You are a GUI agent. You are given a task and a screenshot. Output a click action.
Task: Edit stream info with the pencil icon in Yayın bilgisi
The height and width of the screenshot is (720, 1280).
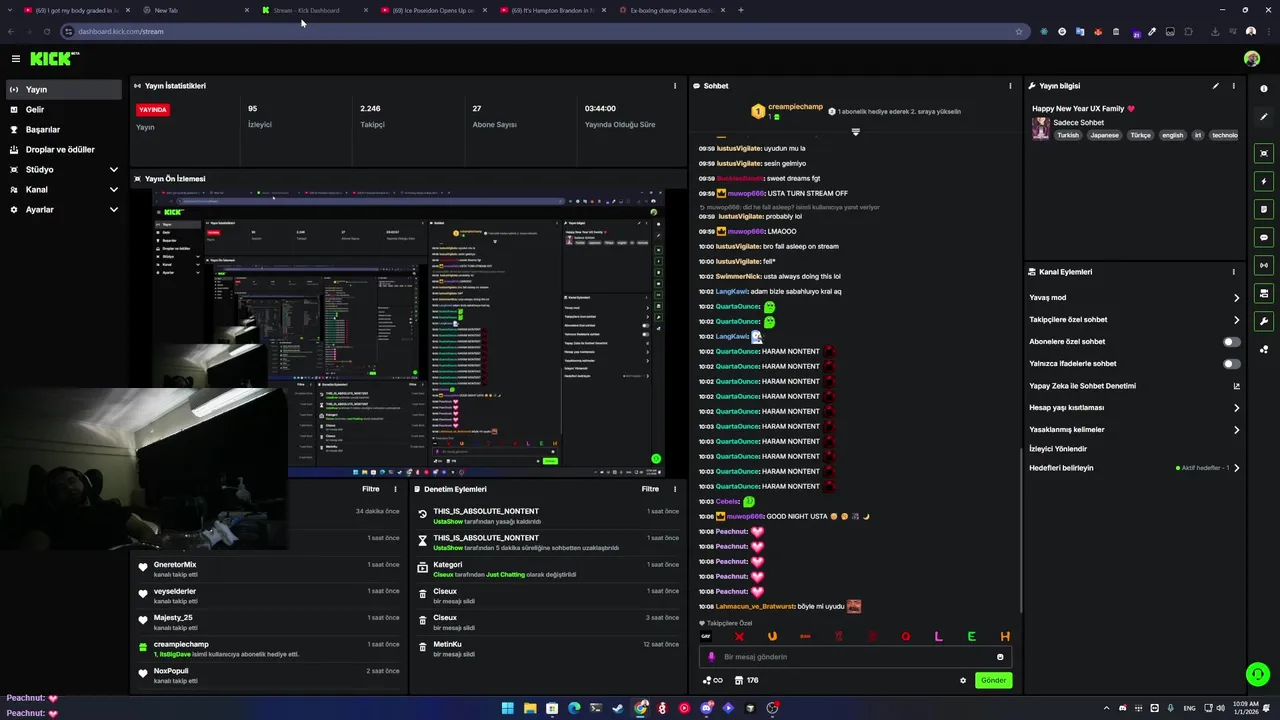coord(1216,86)
